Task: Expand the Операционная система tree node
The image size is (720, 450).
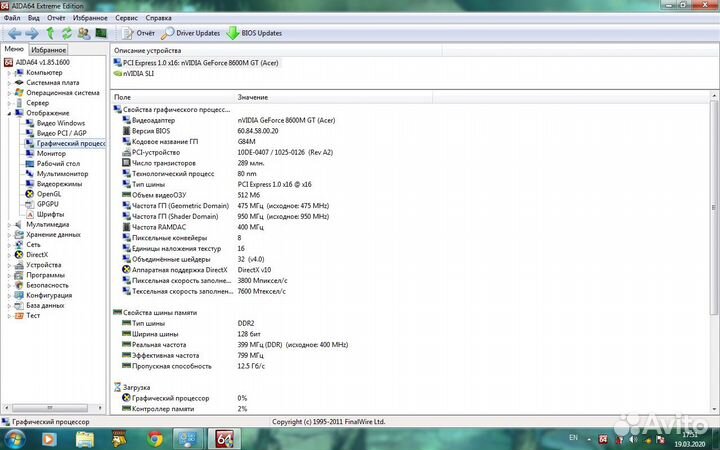Action: (x=9, y=93)
